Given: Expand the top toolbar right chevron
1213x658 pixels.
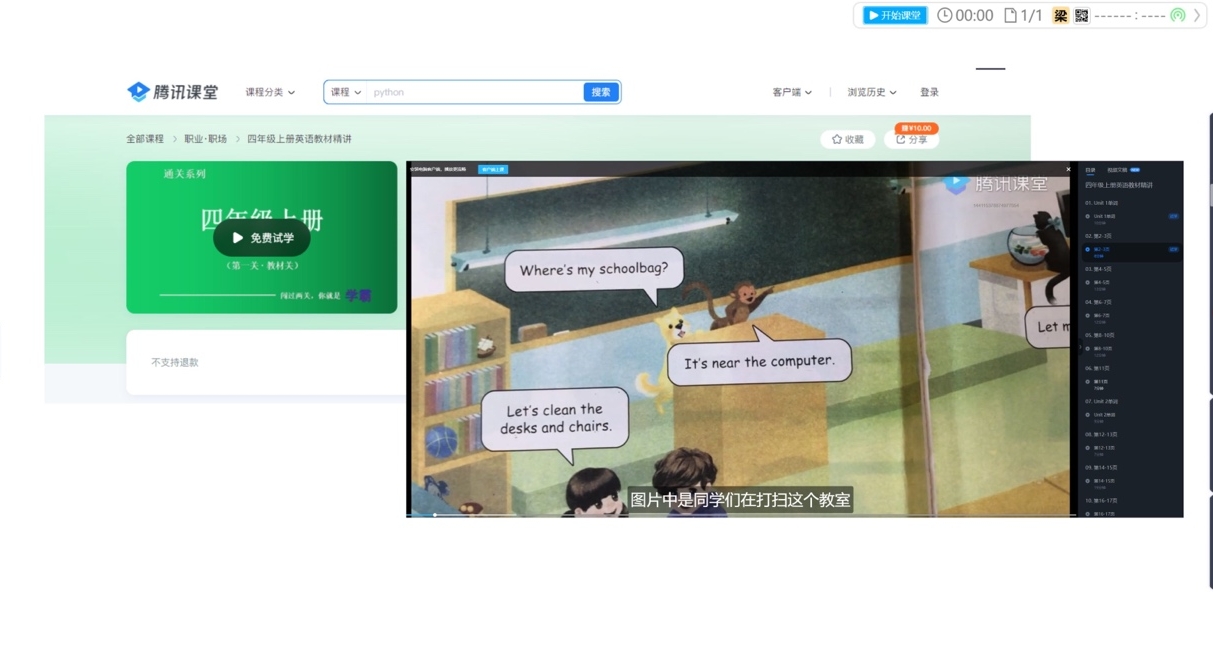Looking at the screenshot, I should (x=1197, y=16).
